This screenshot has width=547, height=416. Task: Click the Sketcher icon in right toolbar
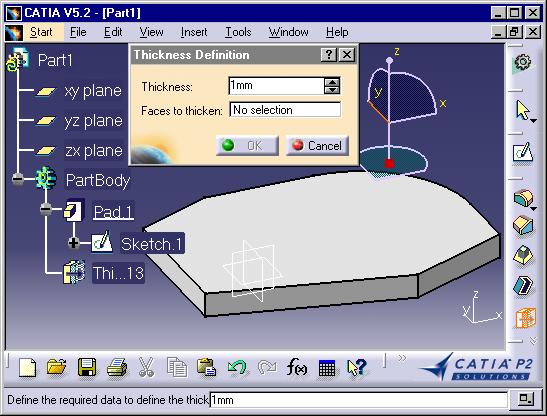pos(523,152)
